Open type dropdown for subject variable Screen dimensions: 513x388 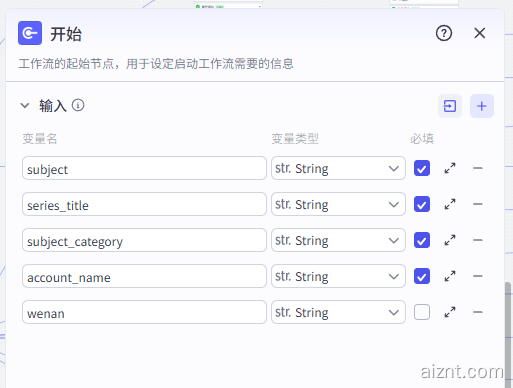click(x=338, y=168)
